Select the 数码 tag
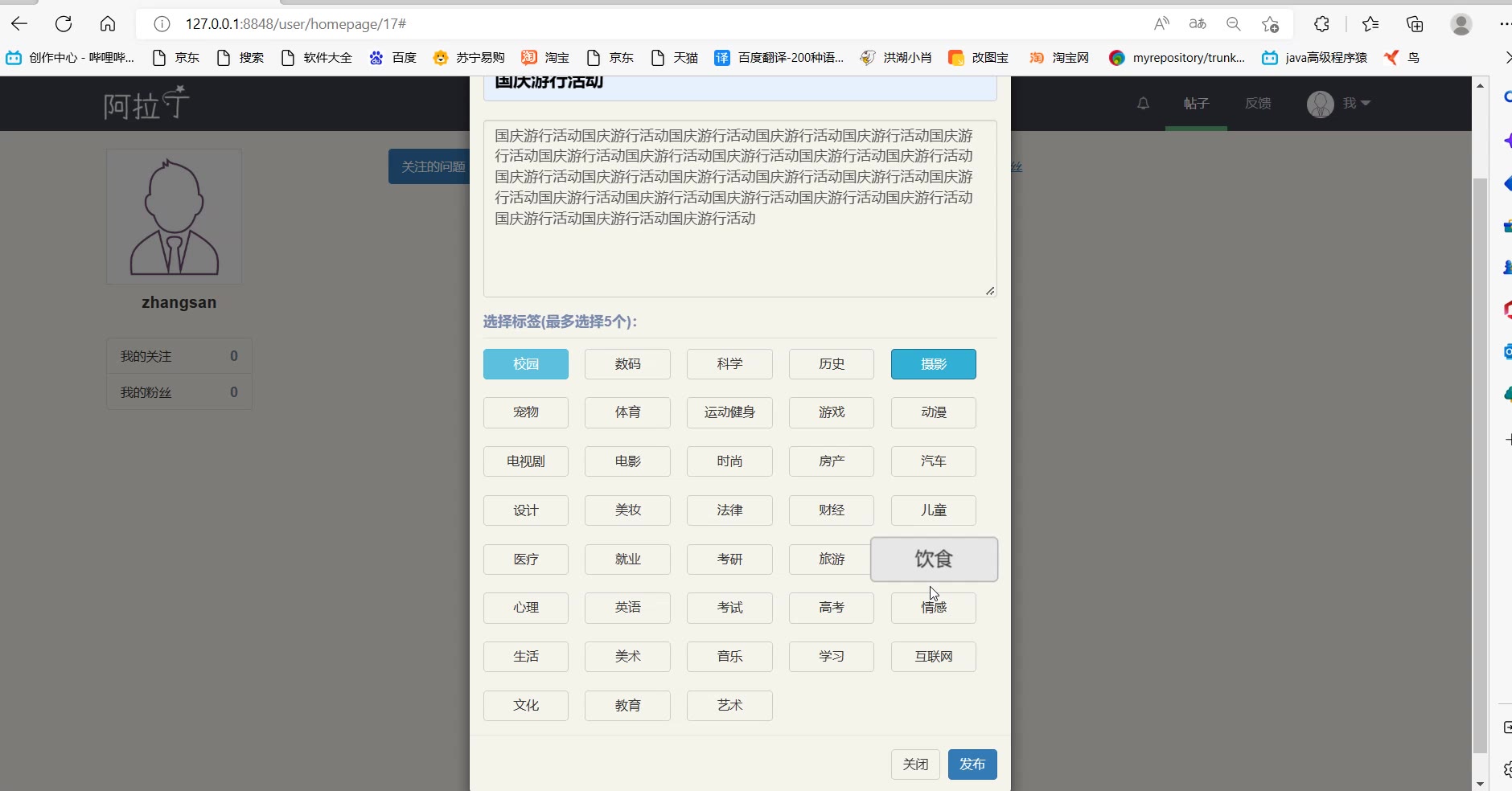This screenshot has width=1512, height=791. click(627, 364)
